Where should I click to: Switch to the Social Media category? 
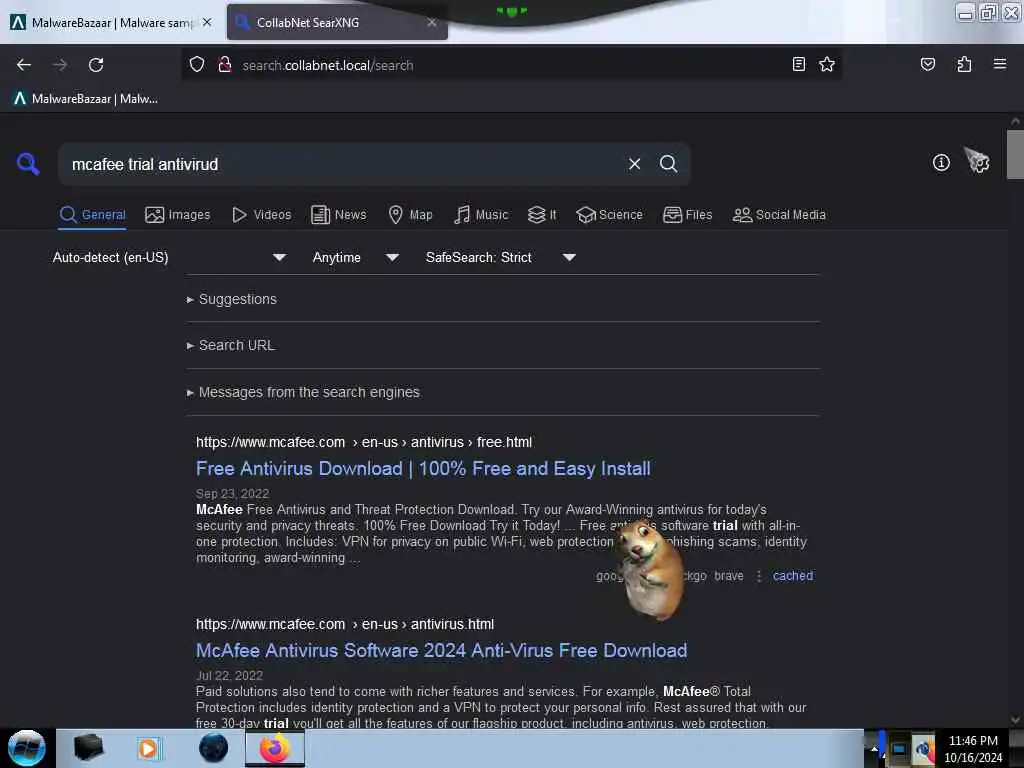[x=778, y=215]
